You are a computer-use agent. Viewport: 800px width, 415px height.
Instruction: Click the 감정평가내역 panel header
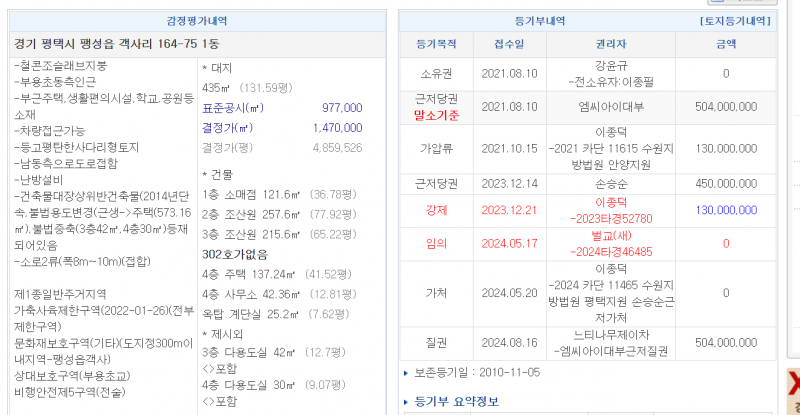click(x=197, y=20)
